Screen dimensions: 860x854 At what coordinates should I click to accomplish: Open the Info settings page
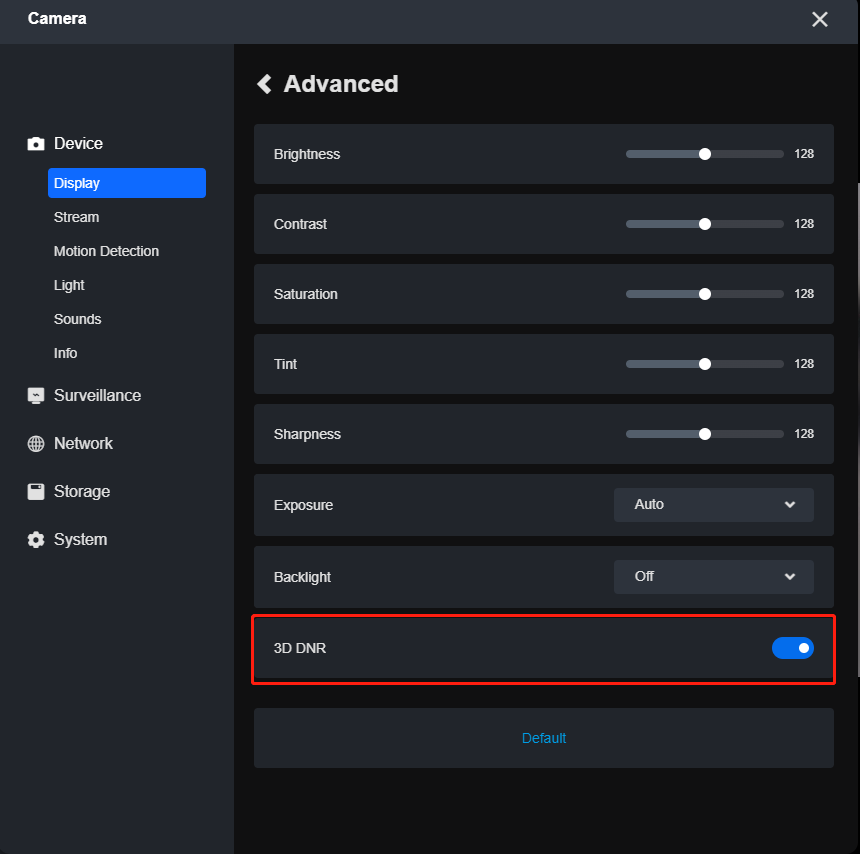[65, 353]
